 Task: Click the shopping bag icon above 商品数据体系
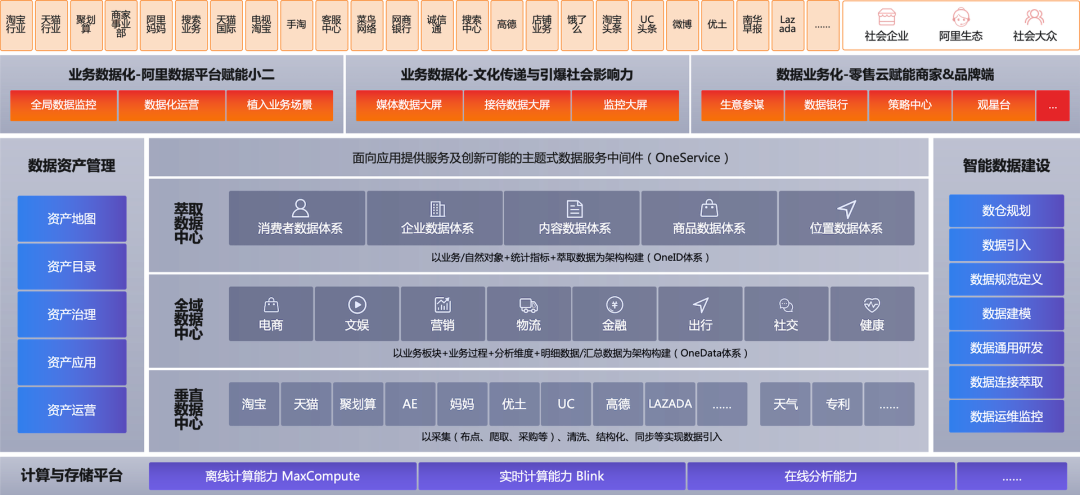(x=709, y=208)
